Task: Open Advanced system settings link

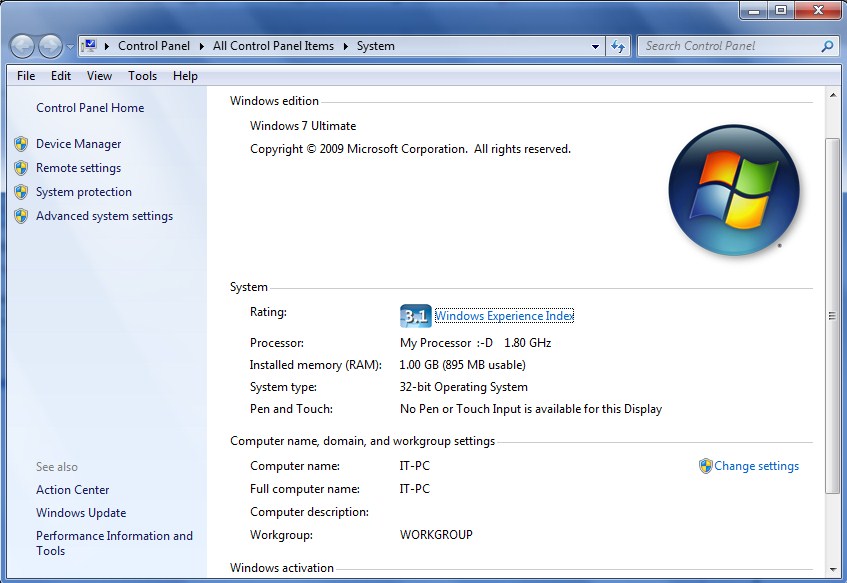Action: tap(104, 216)
